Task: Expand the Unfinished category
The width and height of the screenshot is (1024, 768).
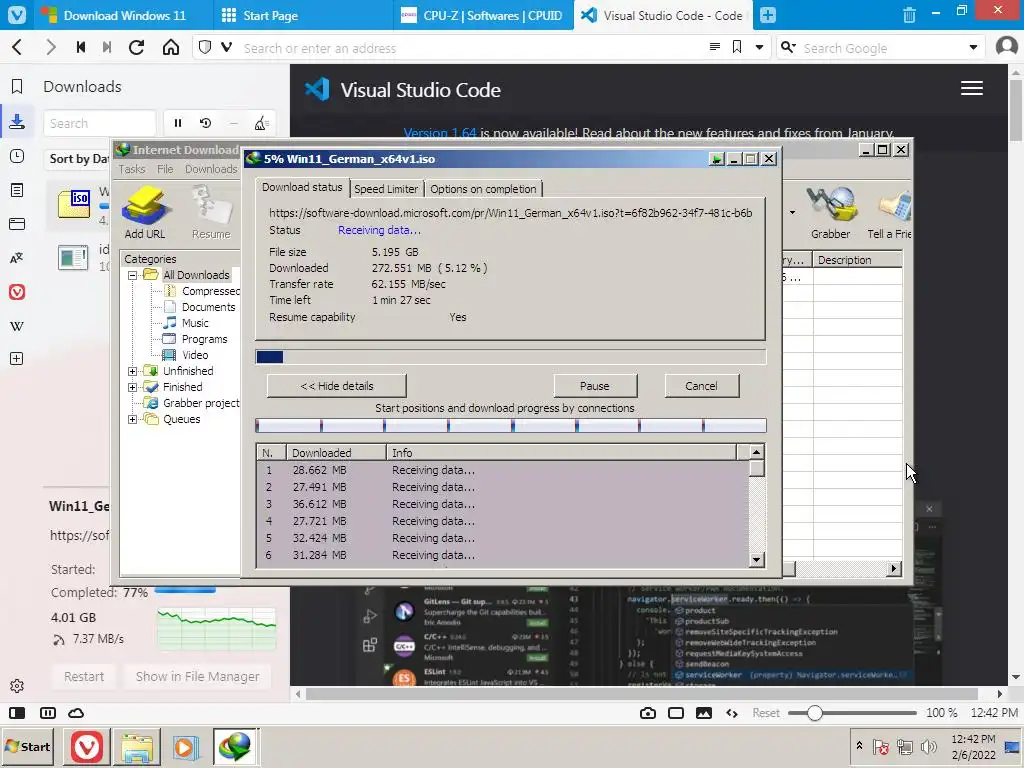Action: tap(133, 371)
